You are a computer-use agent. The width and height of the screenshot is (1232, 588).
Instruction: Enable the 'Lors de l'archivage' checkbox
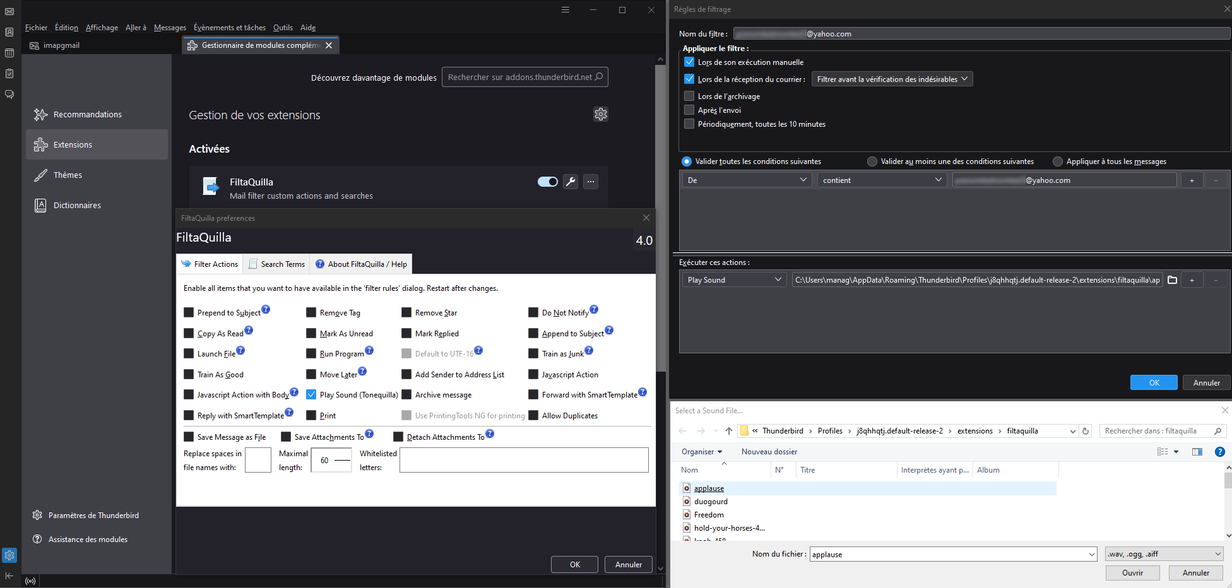[689, 96]
